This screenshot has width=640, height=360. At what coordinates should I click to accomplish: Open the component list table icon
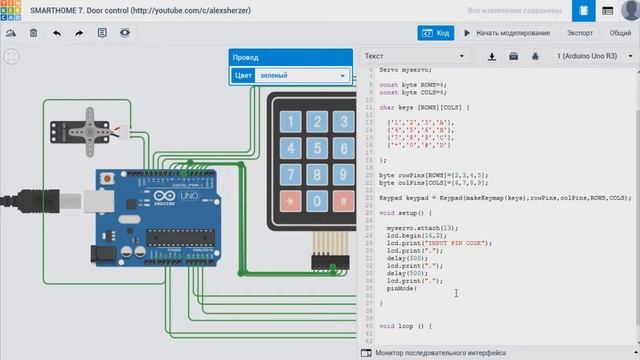(x=607, y=11)
